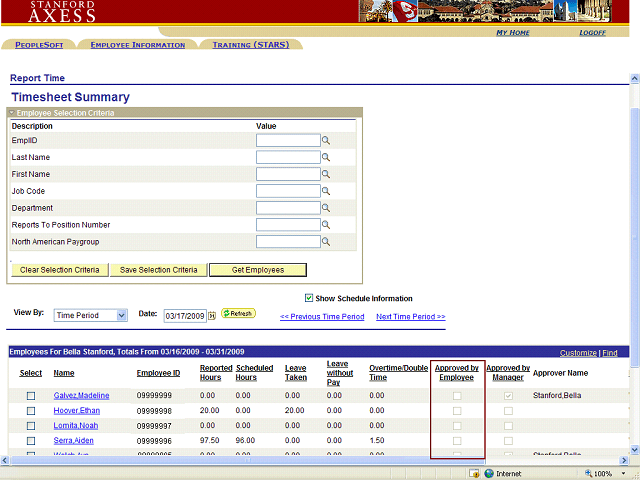Collapse Employee Selection Criteria section
Screen dimensions: 640x480
coord(12,113)
